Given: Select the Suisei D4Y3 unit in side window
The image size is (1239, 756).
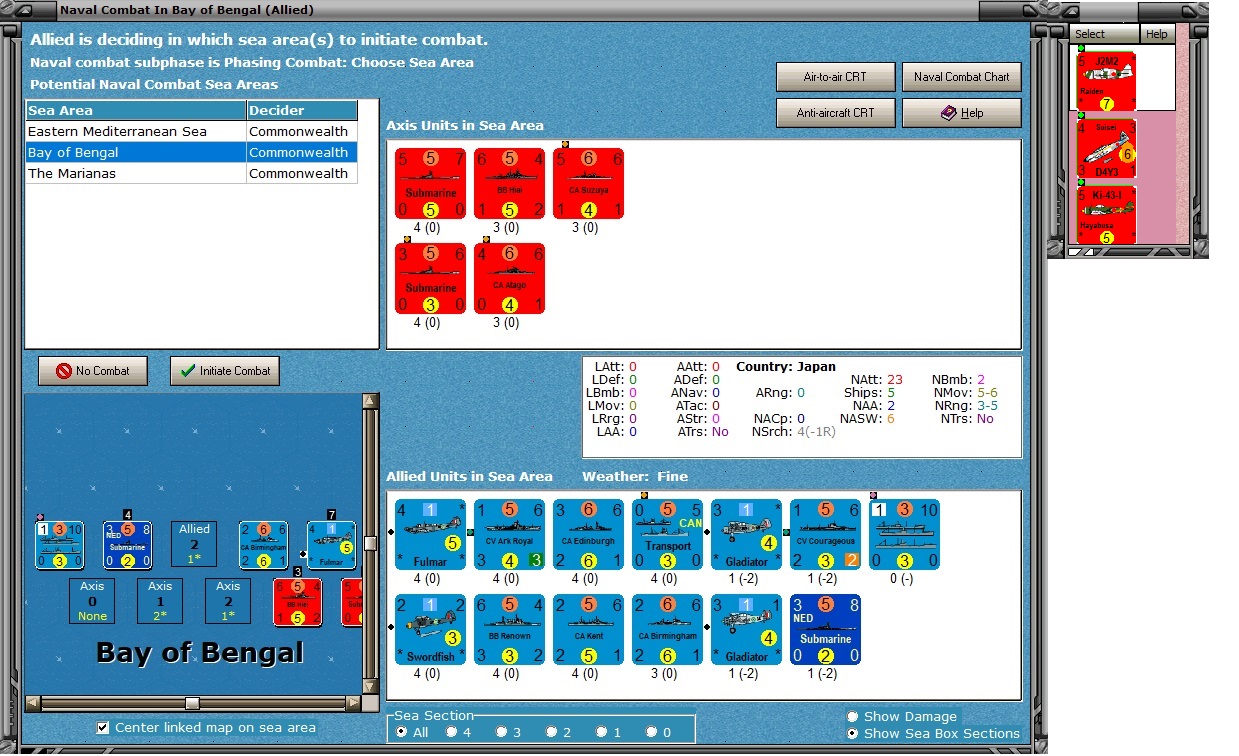Looking at the screenshot, I should [x=1106, y=149].
